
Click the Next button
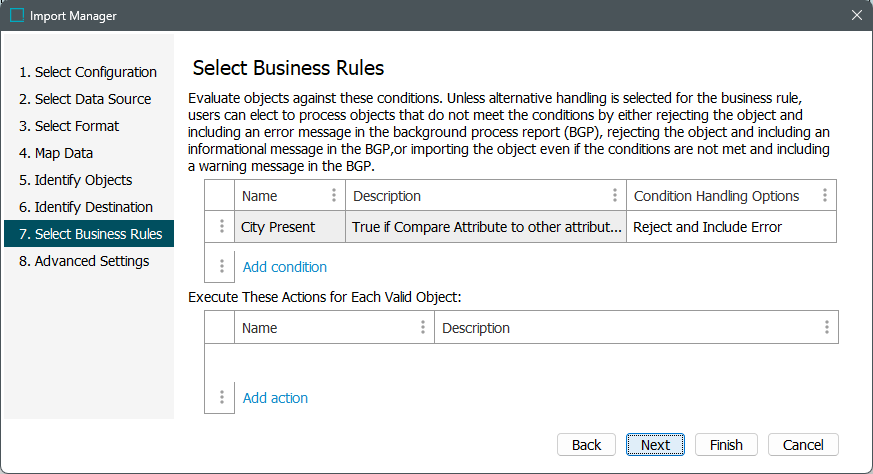[655, 444]
